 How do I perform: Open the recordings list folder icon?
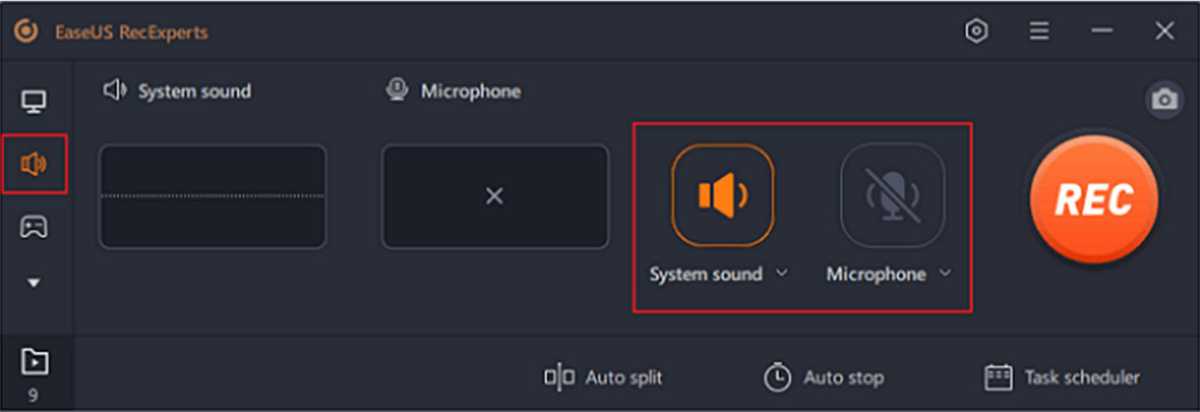(34, 361)
